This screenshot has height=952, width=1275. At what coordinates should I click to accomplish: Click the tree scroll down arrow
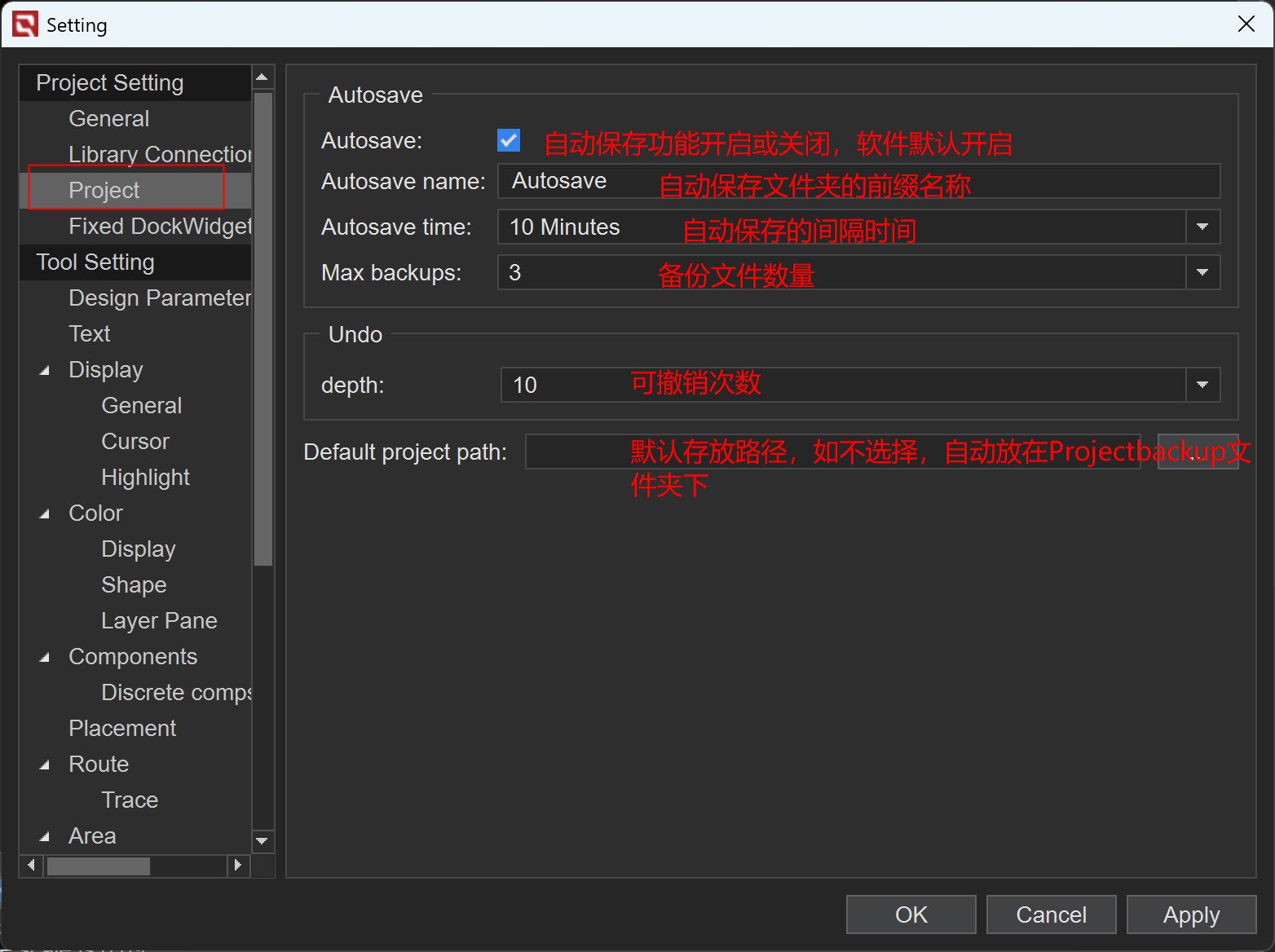click(x=262, y=840)
